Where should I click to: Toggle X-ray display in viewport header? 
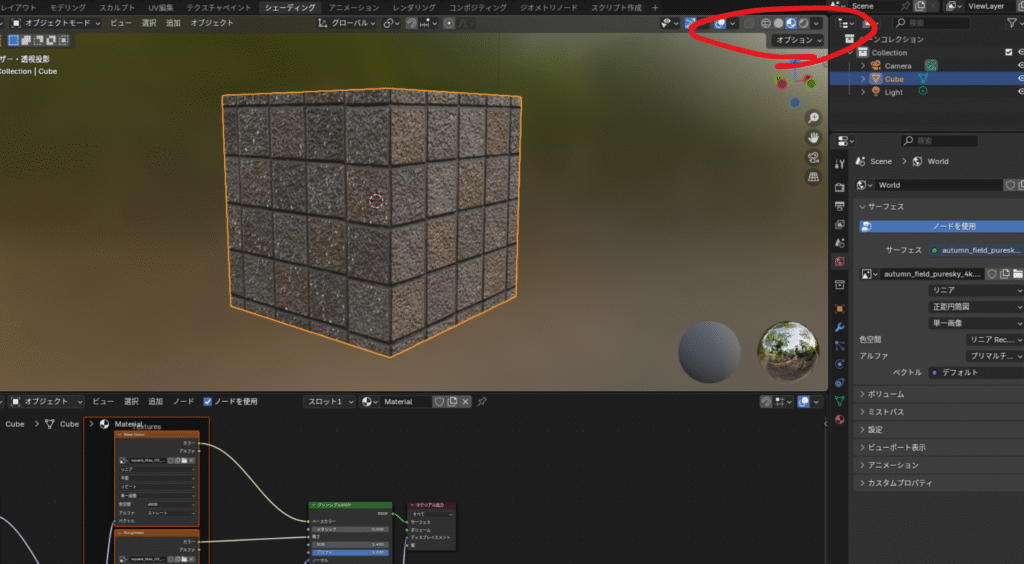click(749, 23)
